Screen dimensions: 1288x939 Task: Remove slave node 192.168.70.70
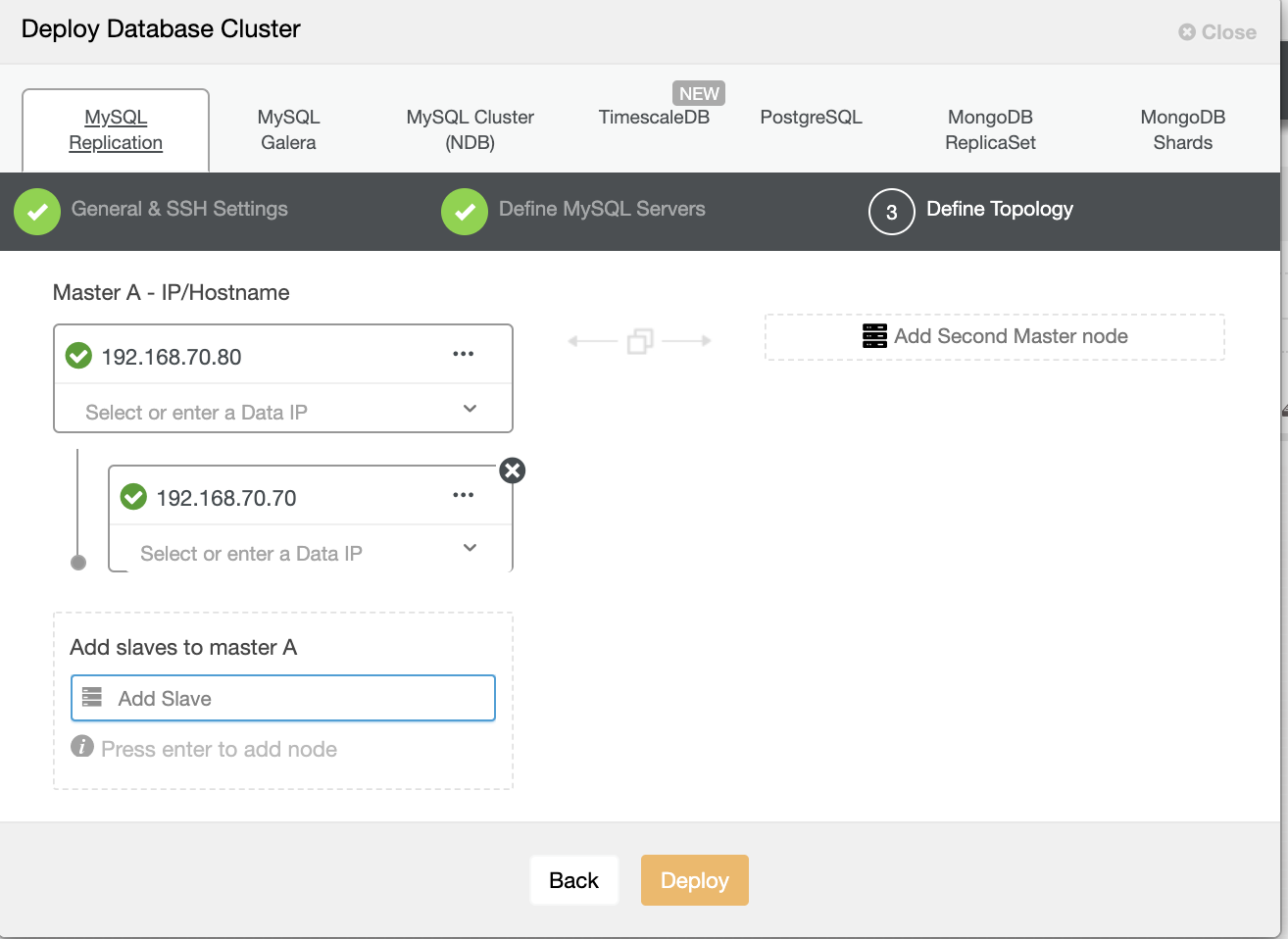tap(513, 470)
